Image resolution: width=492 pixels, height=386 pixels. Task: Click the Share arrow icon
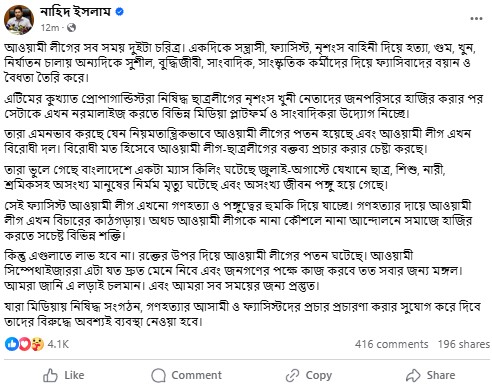point(413,375)
